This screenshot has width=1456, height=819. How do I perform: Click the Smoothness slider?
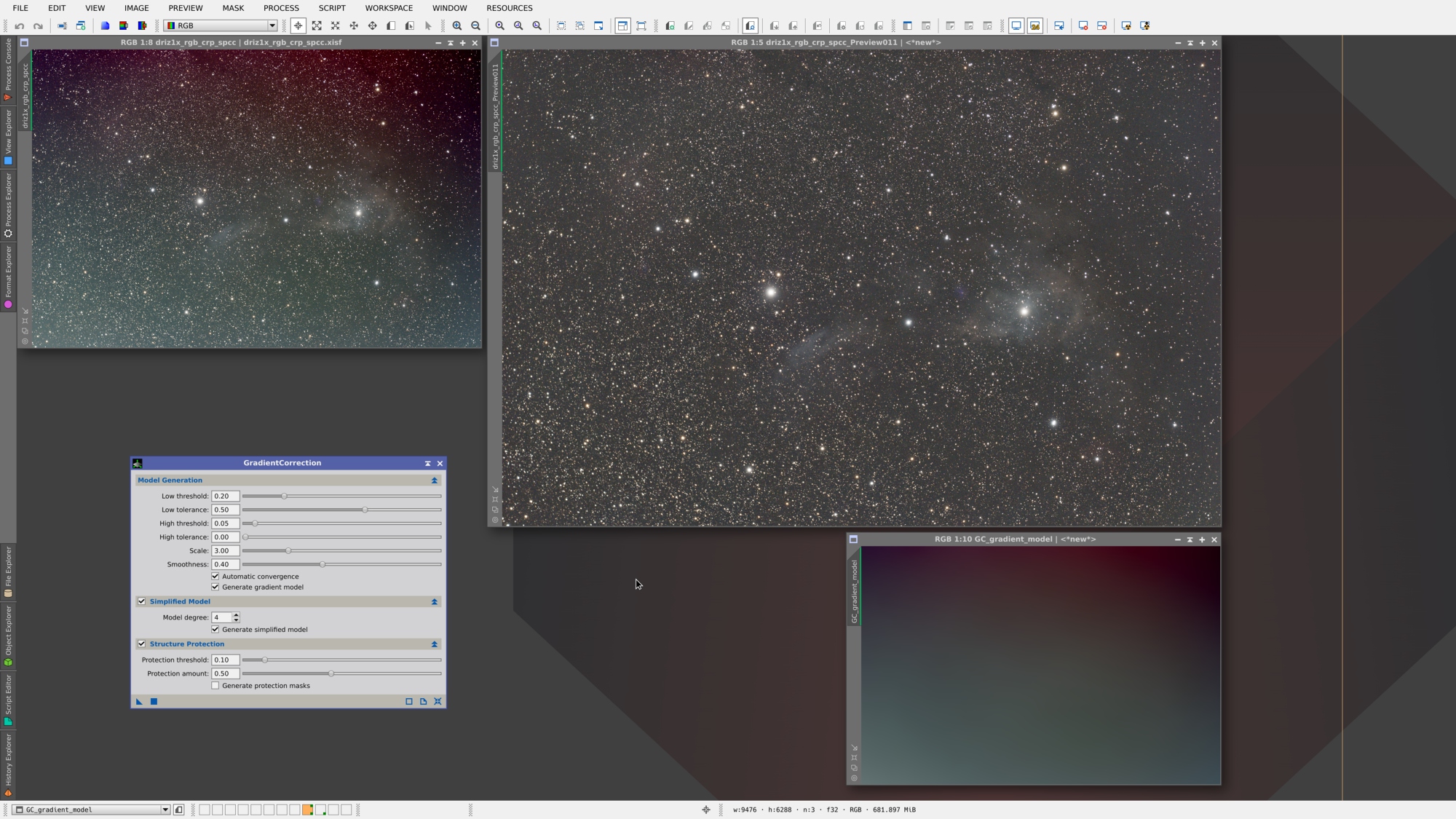[x=341, y=564]
